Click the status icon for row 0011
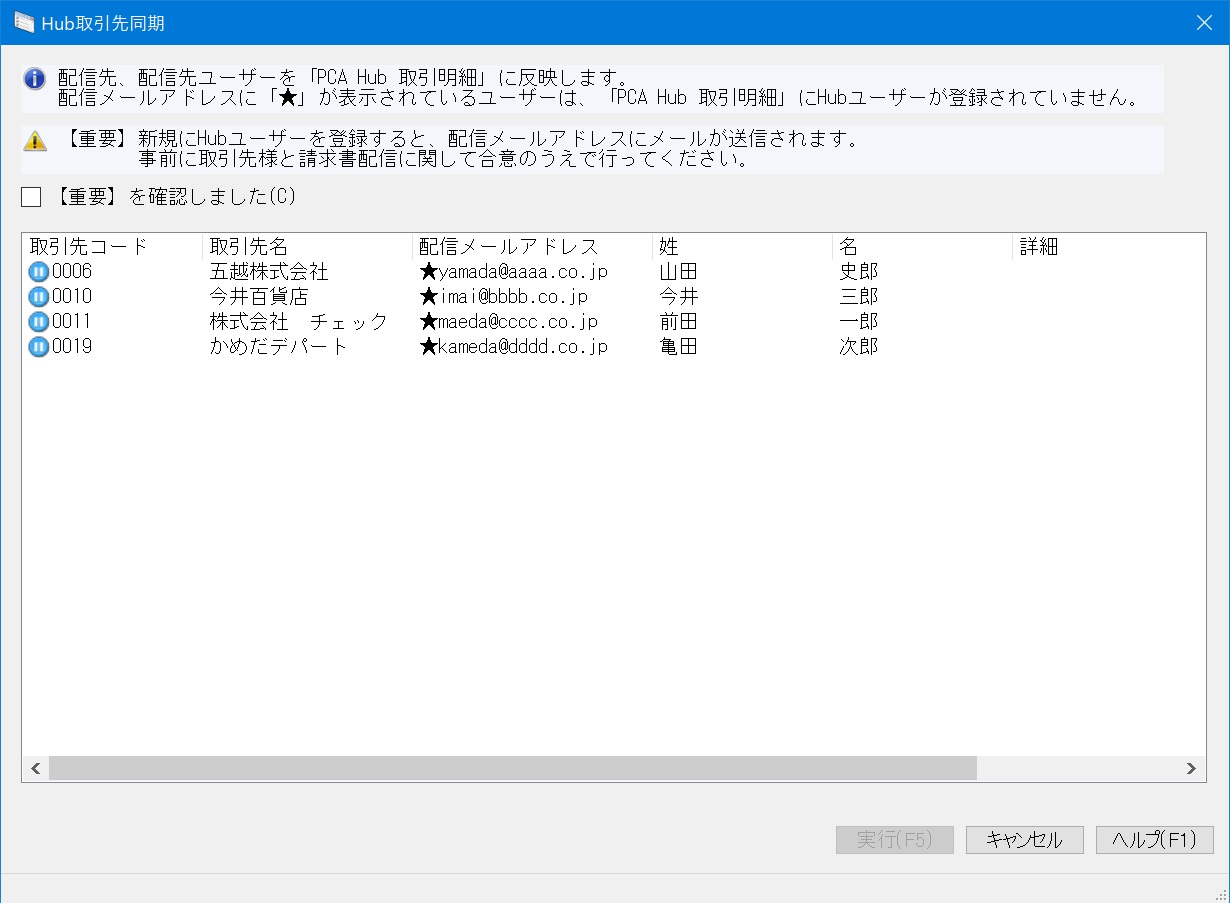Screen dimensions: 1230x903 click(38, 322)
